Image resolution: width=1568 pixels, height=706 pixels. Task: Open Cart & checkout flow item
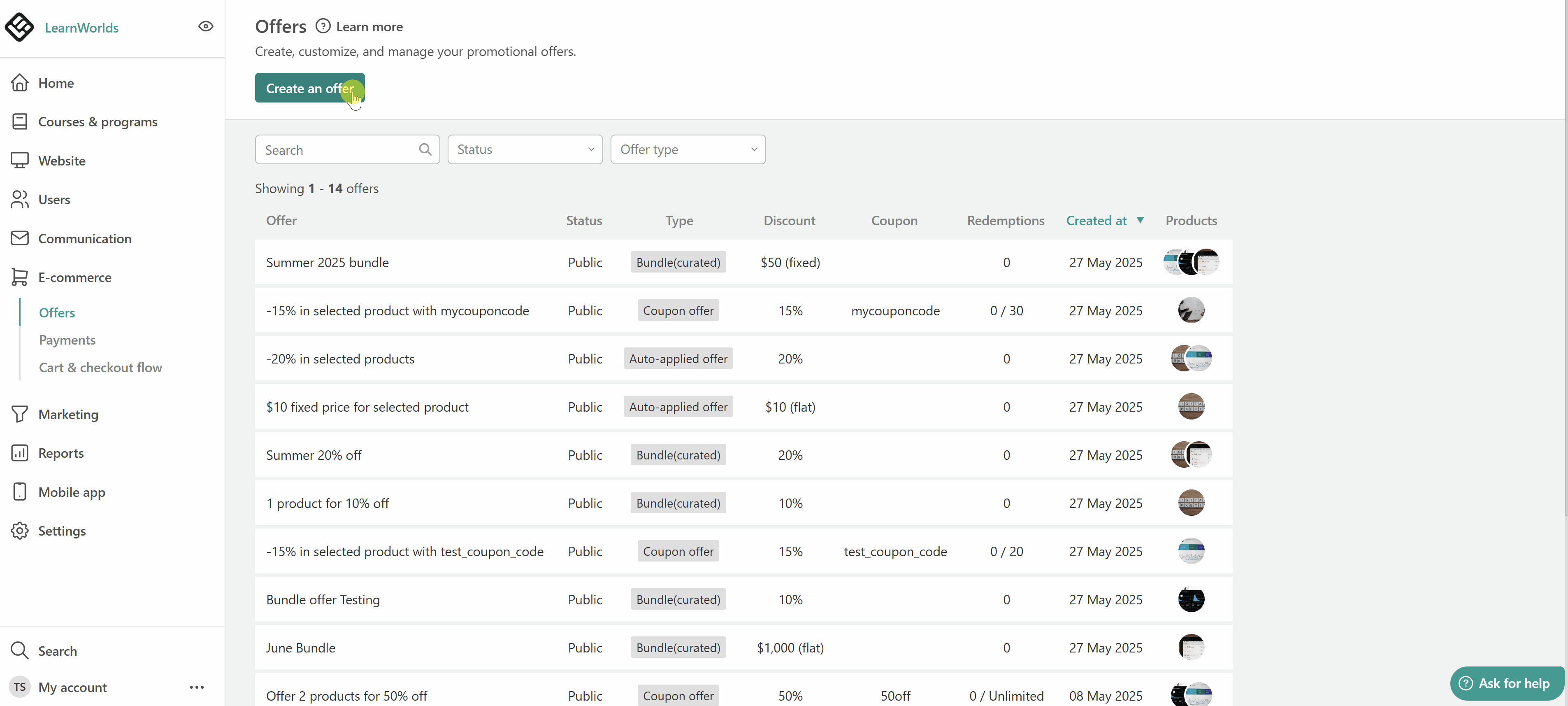(100, 367)
